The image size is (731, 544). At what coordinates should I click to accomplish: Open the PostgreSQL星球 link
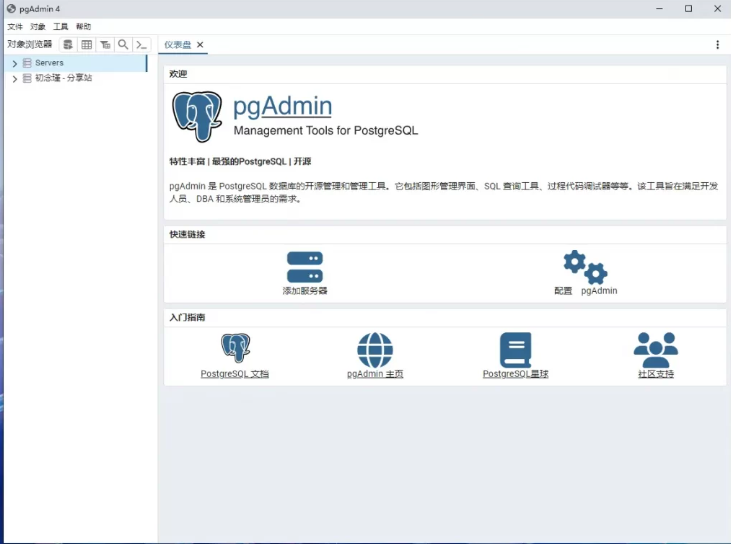coord(516,374)
